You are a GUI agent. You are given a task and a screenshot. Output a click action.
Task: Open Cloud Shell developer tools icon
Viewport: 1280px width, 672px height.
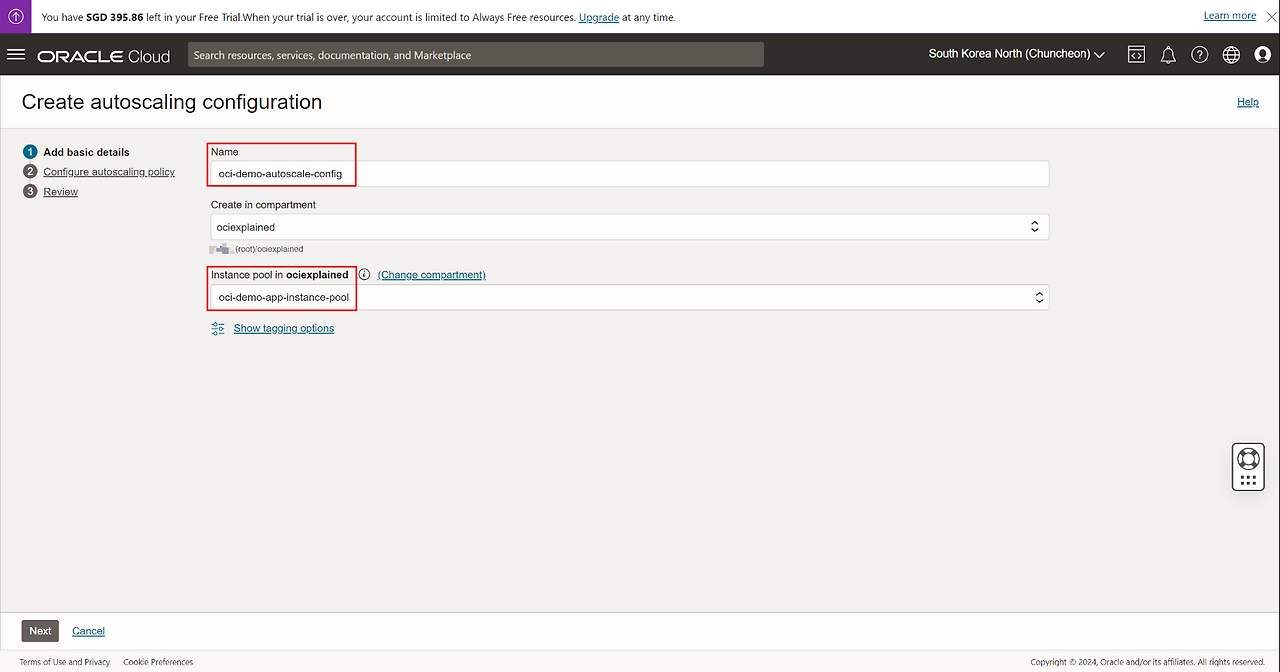point(1136,55)
